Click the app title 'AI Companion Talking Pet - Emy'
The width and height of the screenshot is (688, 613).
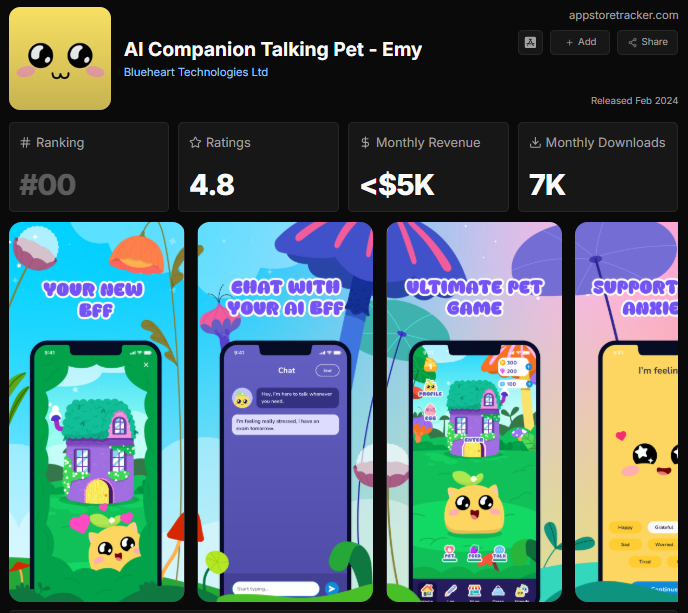[x=272, y=49]
